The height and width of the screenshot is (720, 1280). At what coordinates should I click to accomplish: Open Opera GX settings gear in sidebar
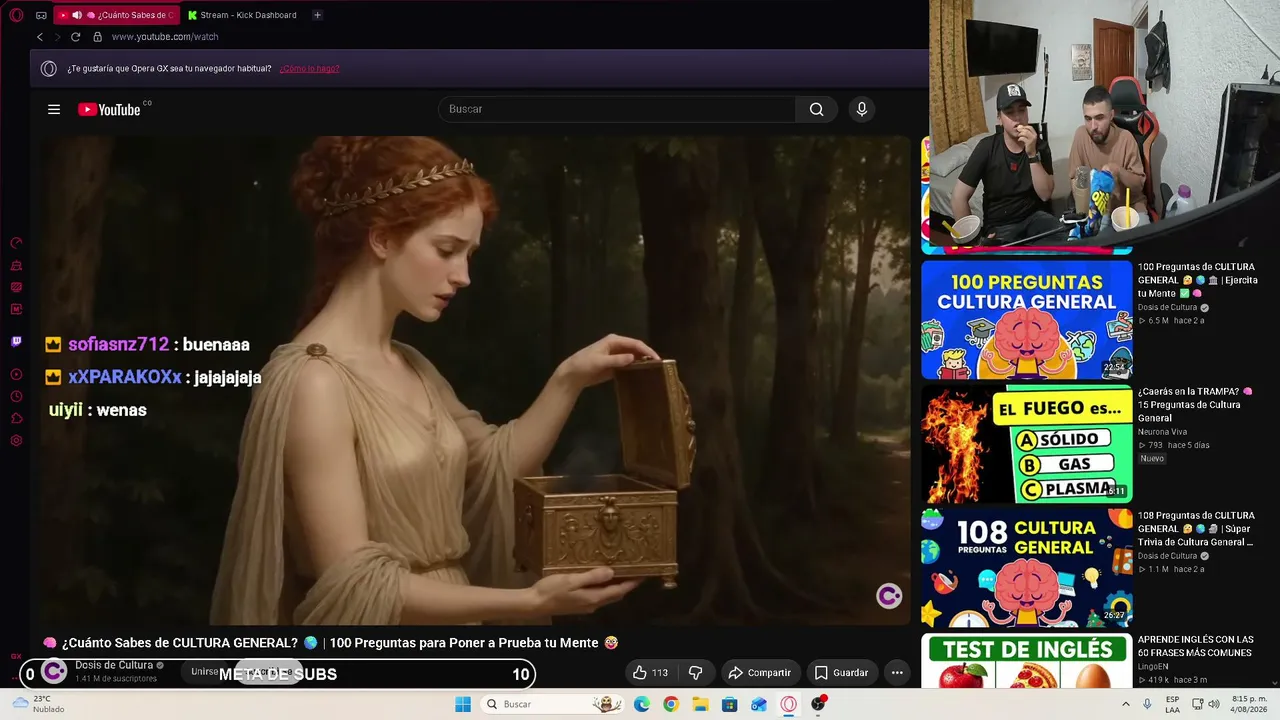point(16,441)
